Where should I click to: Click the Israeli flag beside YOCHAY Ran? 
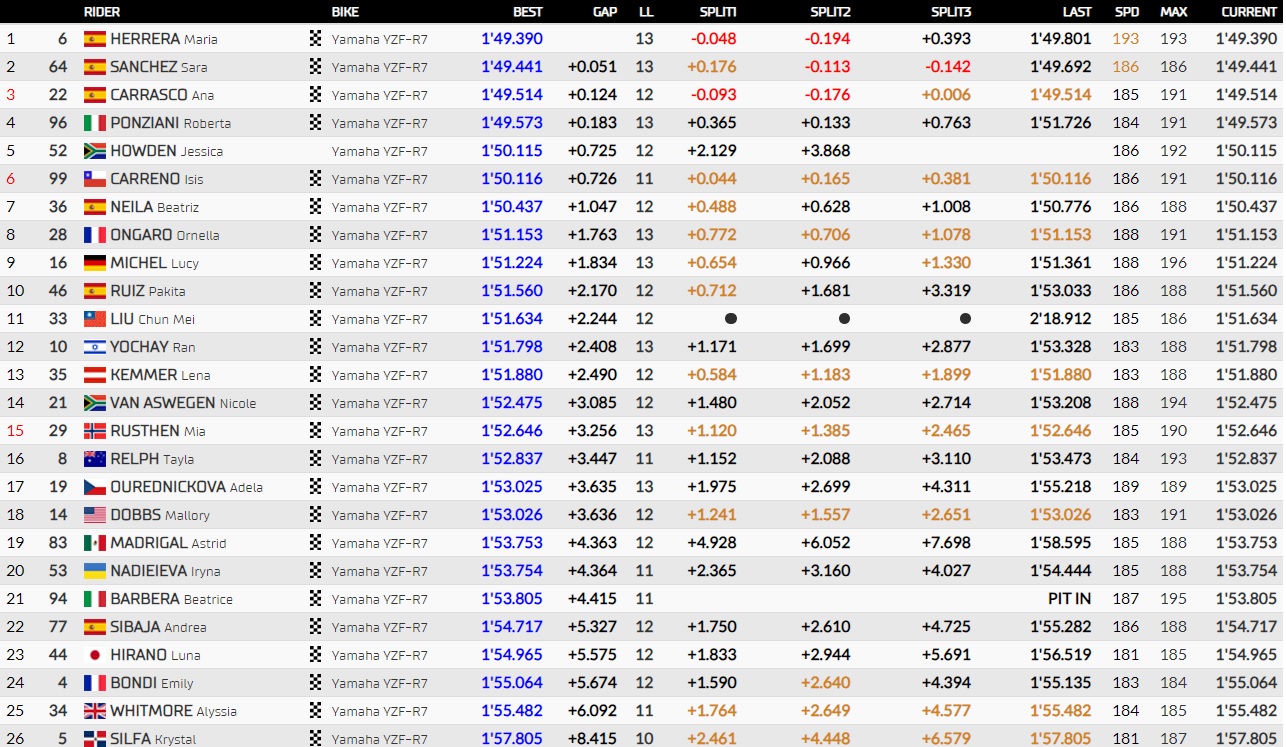pos(95,347)
